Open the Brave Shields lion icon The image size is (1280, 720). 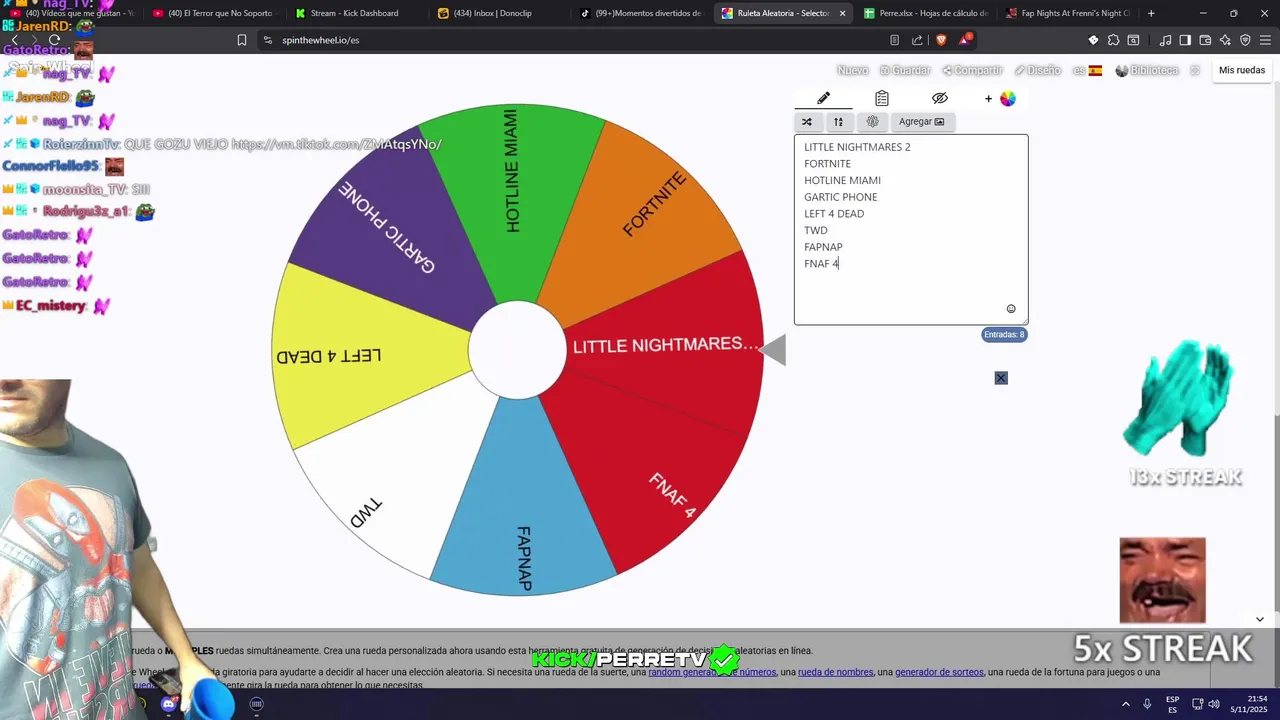coord(941,40)
